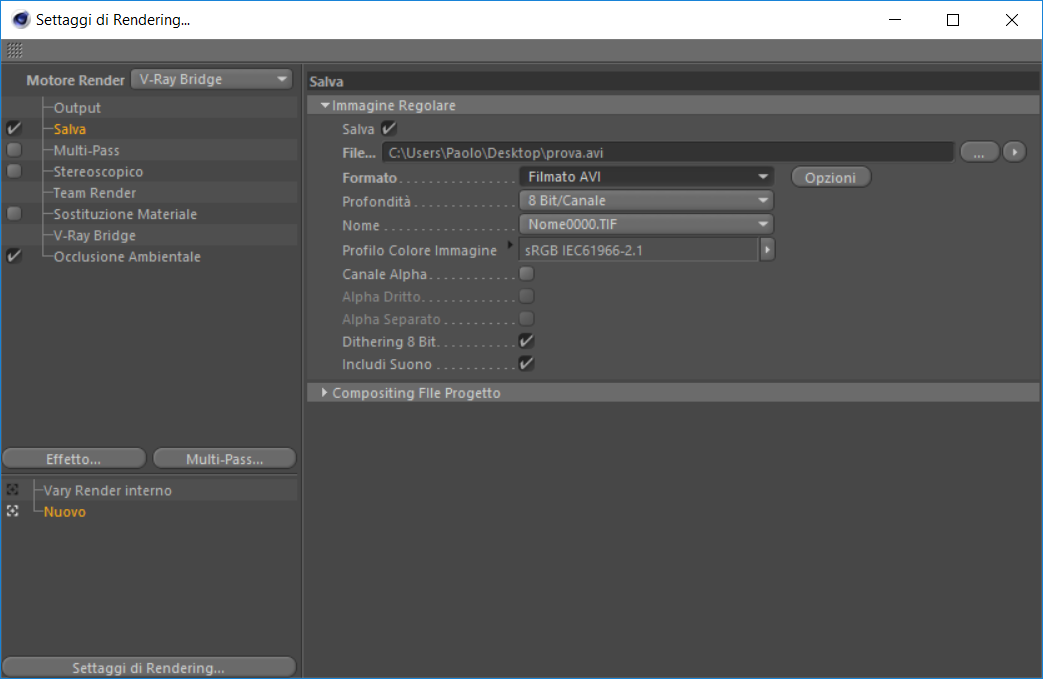The image size is (1043, 679).
Task: Click the Opzioni button next to Formato
Action: pos(830,178)
